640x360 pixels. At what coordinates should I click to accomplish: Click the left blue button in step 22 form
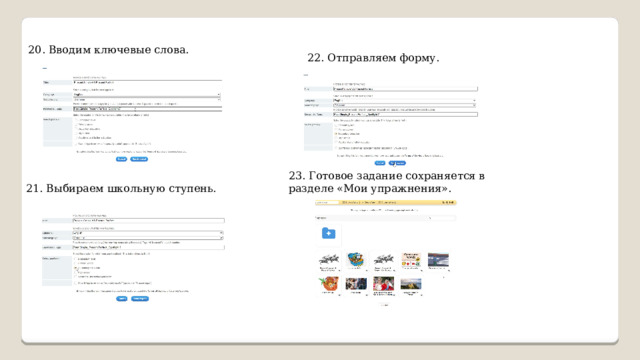point(380,163)
